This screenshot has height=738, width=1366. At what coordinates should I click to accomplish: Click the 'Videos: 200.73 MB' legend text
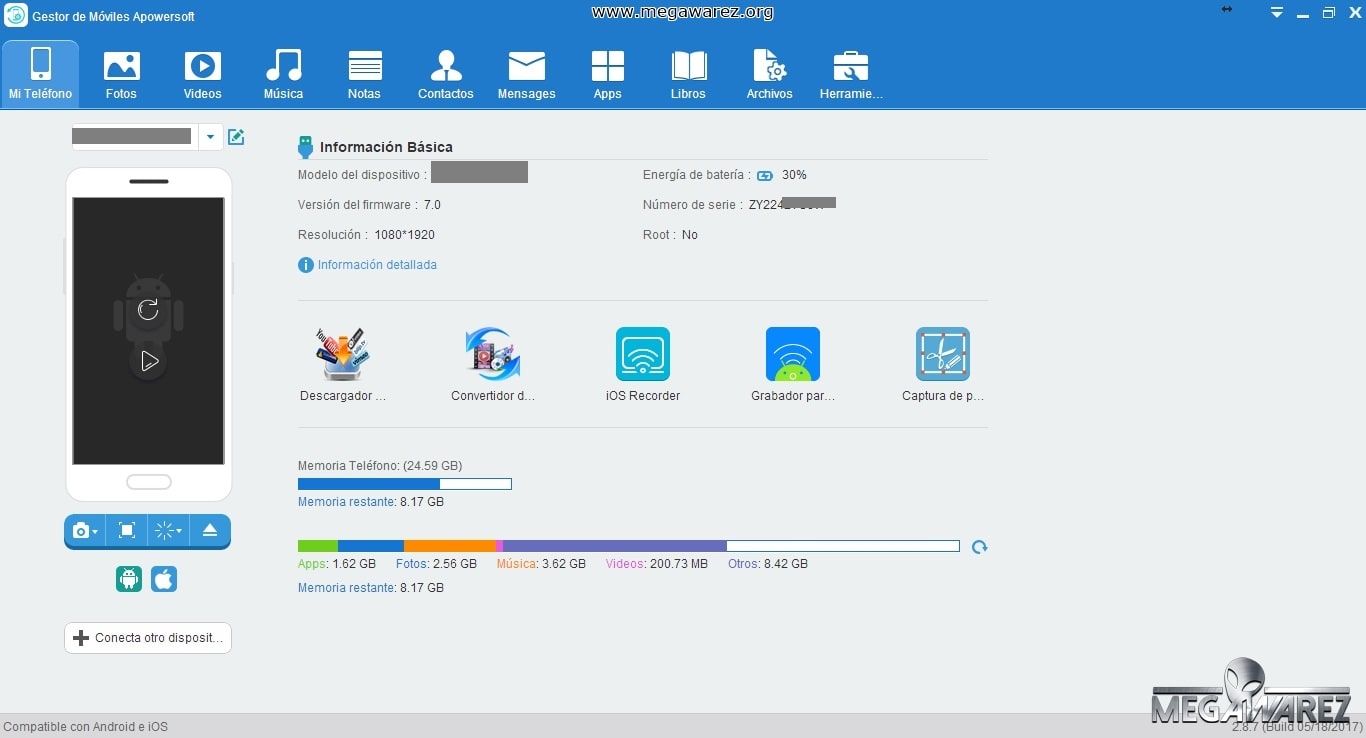click(657, 564)
